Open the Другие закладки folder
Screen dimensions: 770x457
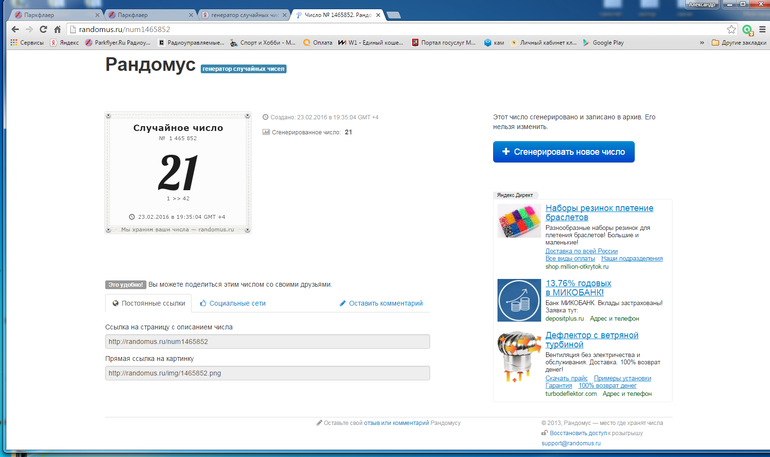tap(738, 43)
